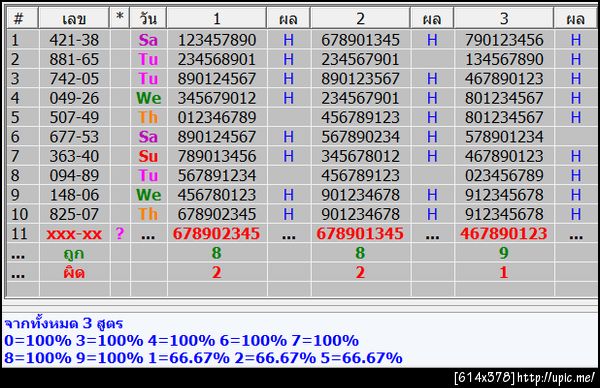
Task: Click the value 234568901 in row 2
Action: click(217, 59)
